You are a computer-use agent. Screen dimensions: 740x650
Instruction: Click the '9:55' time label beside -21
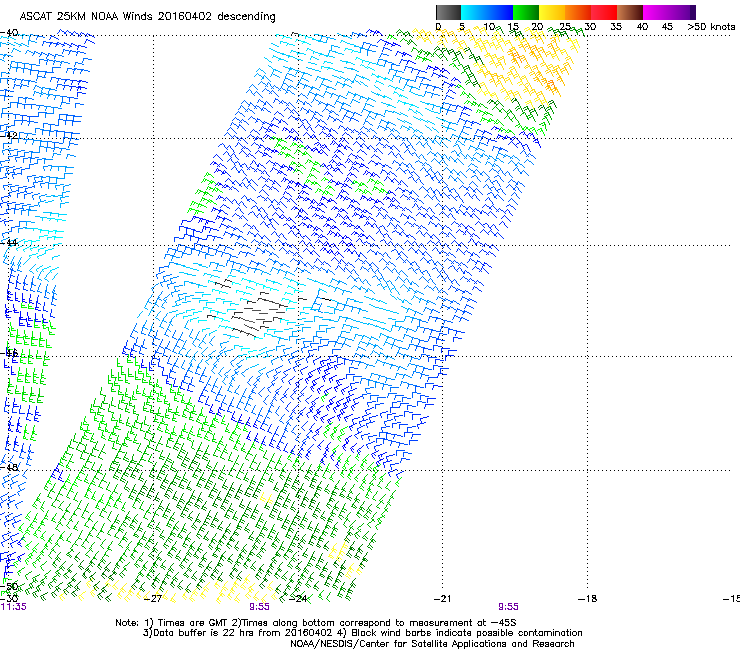(x=508, y=607)
